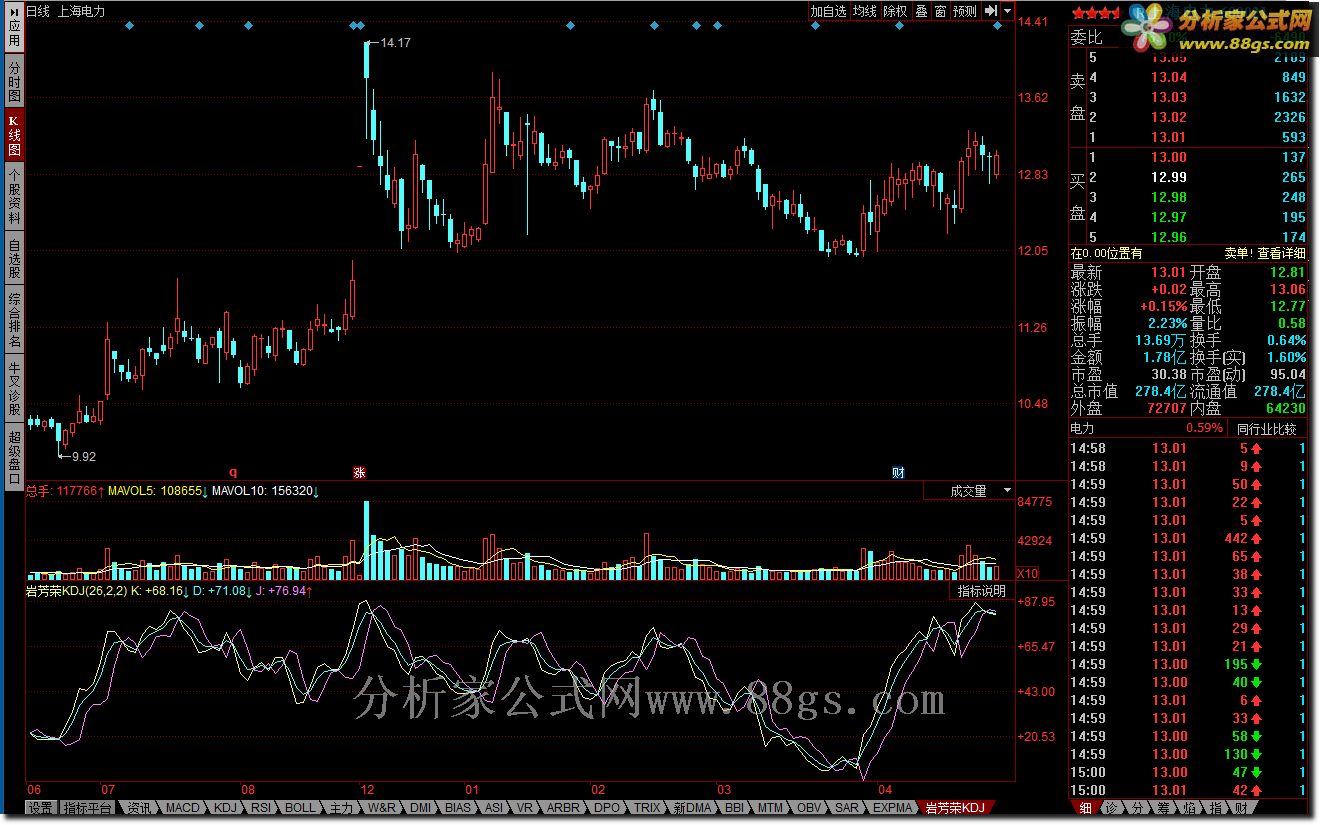Viewport: 1321px width, 825px height.
Task: Switch to the DMI indicator tab
Action: coord(420,808)
